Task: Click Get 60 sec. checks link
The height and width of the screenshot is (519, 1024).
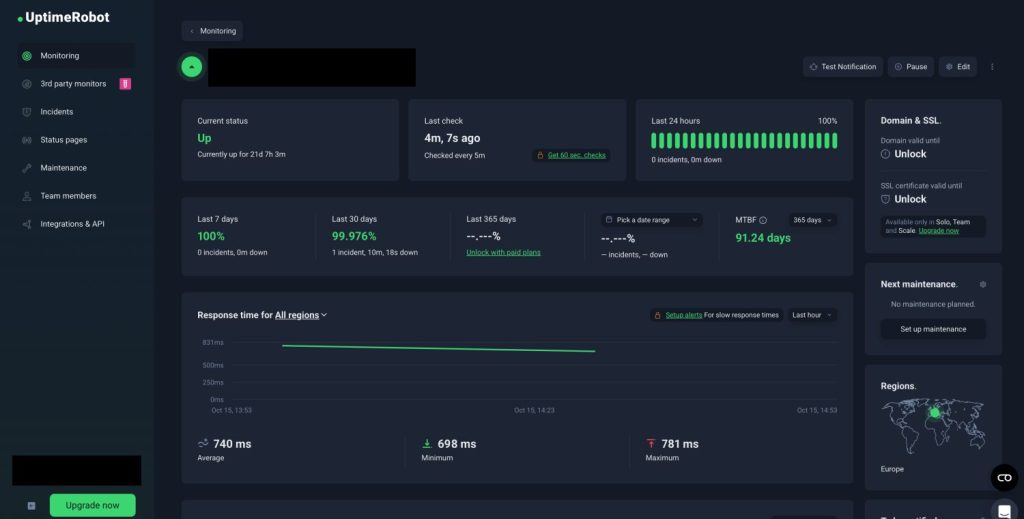Action: (577, 155)
